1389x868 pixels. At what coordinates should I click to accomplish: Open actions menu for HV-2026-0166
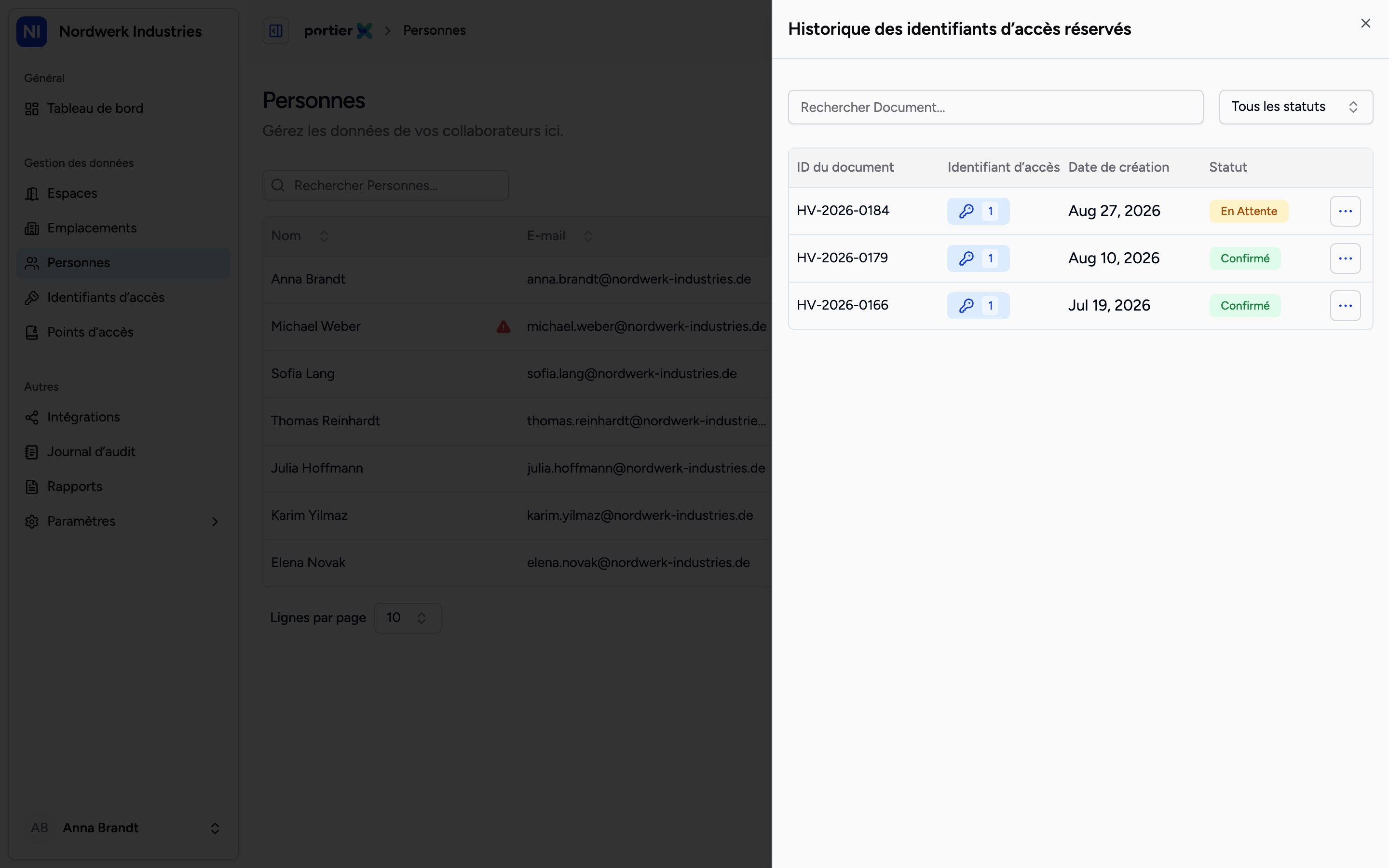coord(1345,305)
